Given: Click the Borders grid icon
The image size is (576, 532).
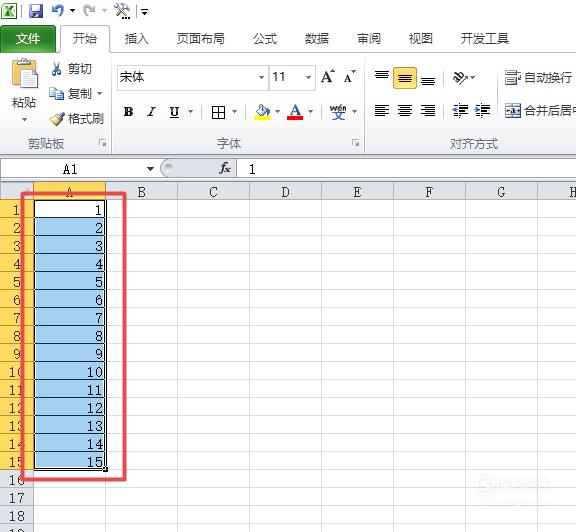Looking at the screenshot, I should coord(219,112).
